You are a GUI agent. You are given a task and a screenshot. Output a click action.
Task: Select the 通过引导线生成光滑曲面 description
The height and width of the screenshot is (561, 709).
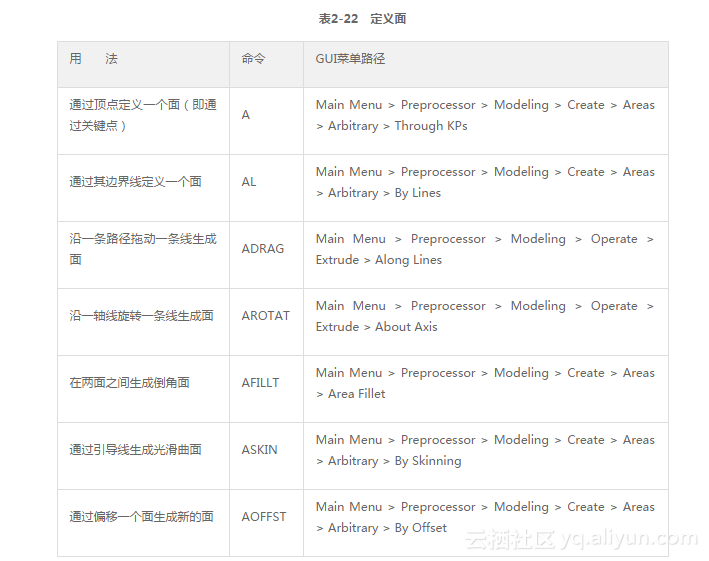[135, 450]
